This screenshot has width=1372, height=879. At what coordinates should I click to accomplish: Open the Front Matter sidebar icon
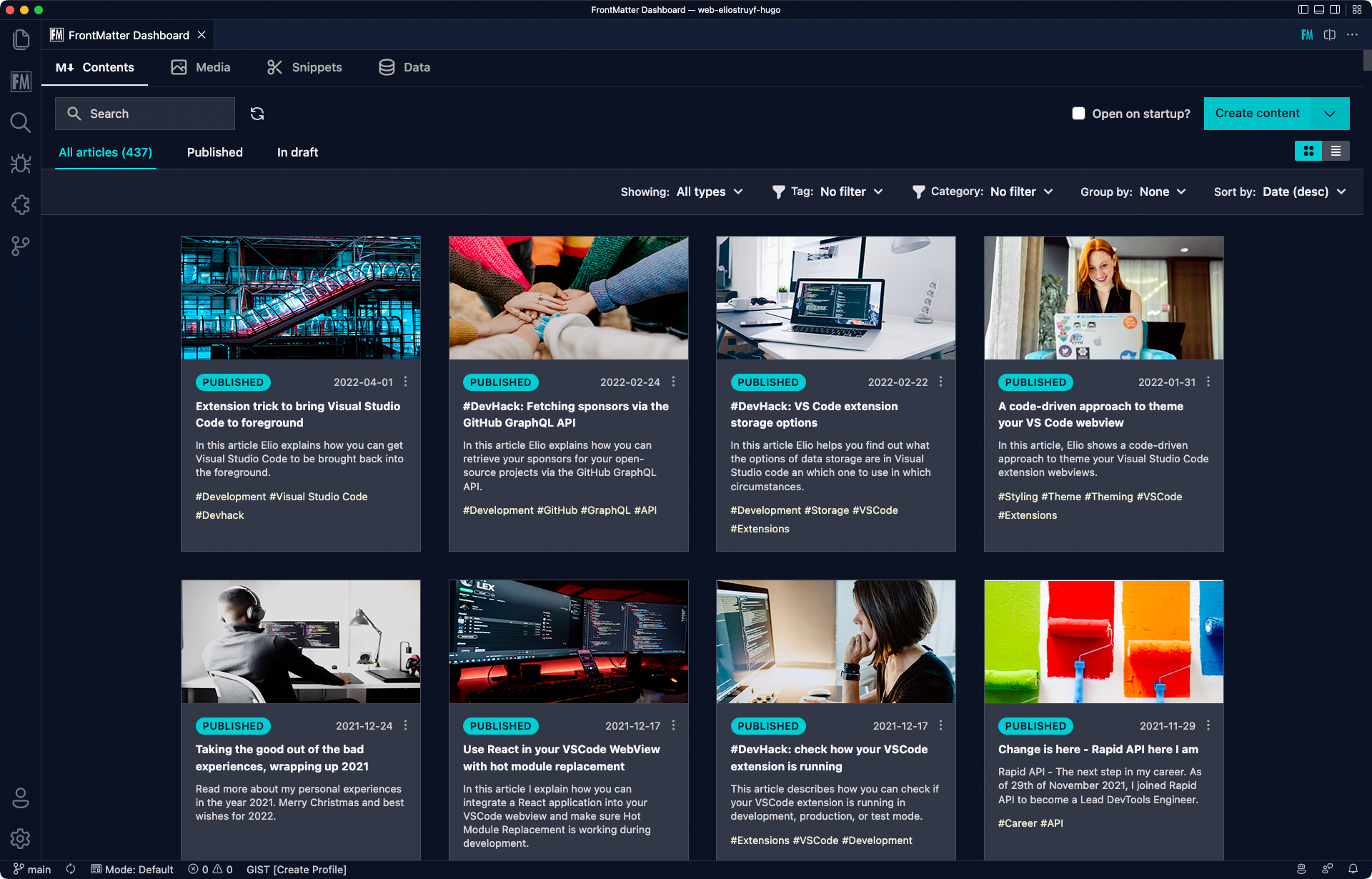21,81
